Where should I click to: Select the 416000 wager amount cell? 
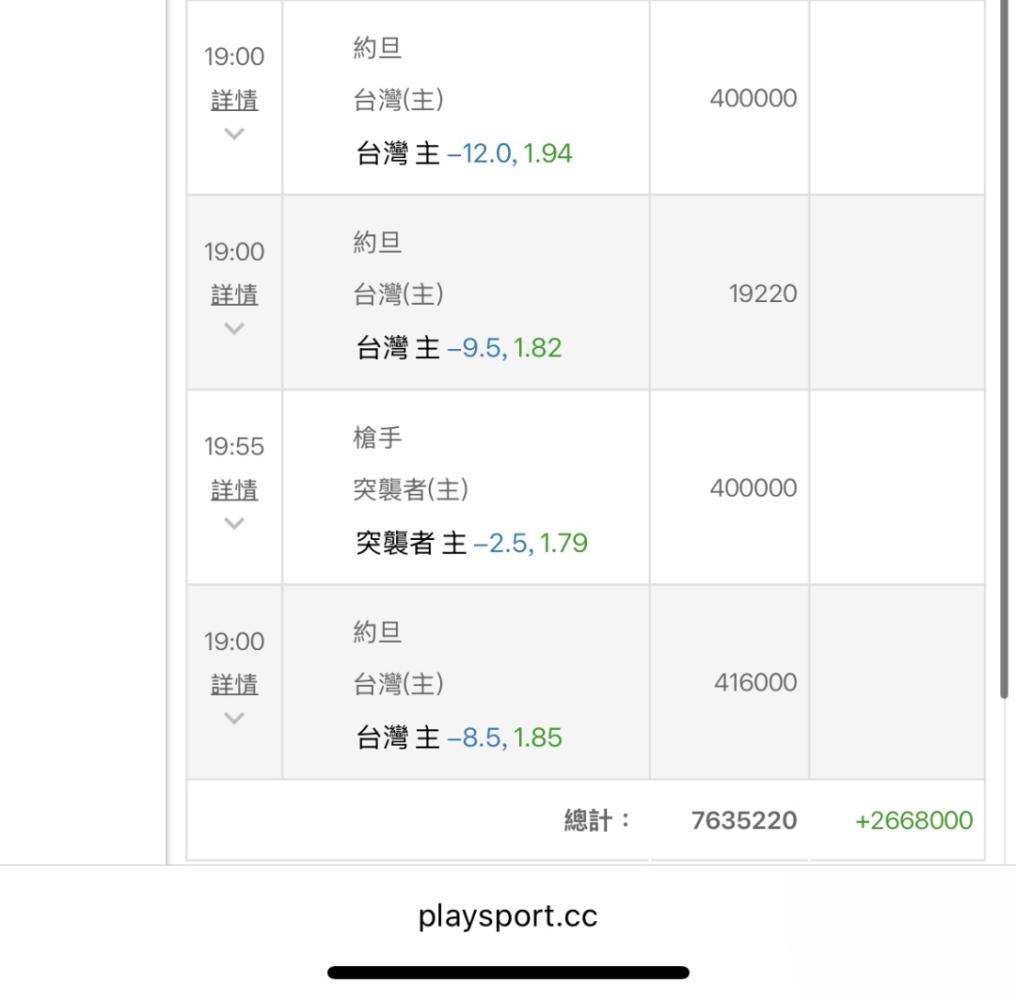click(x=754, y=683)
